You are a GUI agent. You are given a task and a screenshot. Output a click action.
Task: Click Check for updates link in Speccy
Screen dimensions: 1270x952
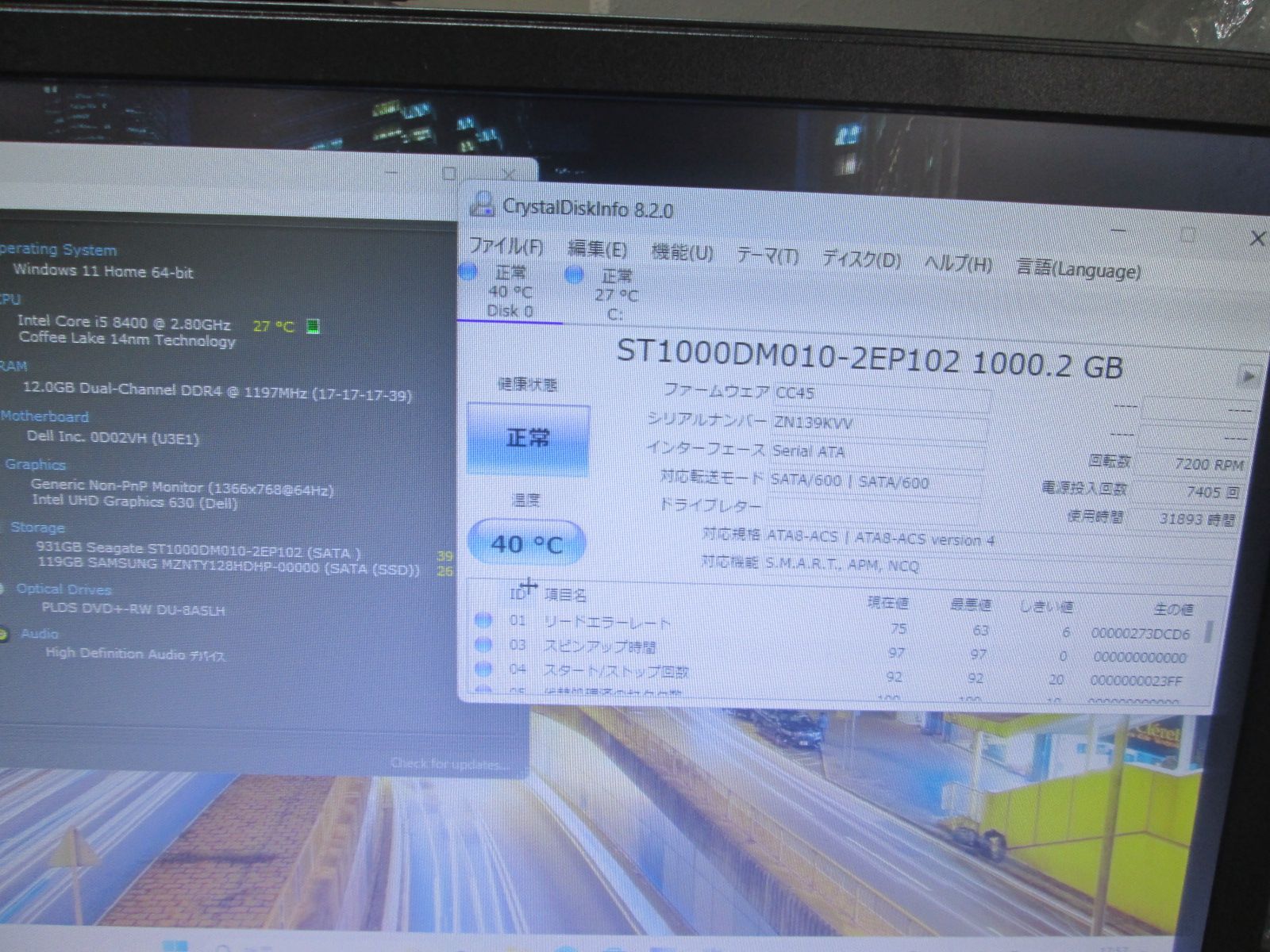tap(449, 764)
